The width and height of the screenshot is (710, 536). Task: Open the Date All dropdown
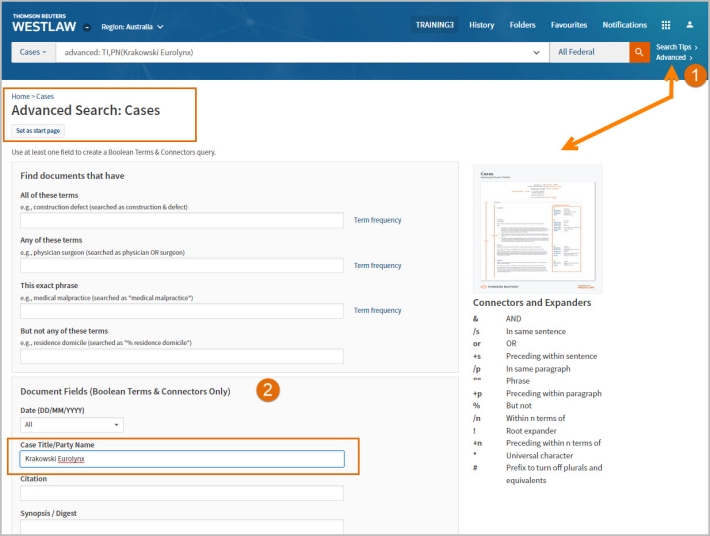pyautogui.click(x=72, y=425)
